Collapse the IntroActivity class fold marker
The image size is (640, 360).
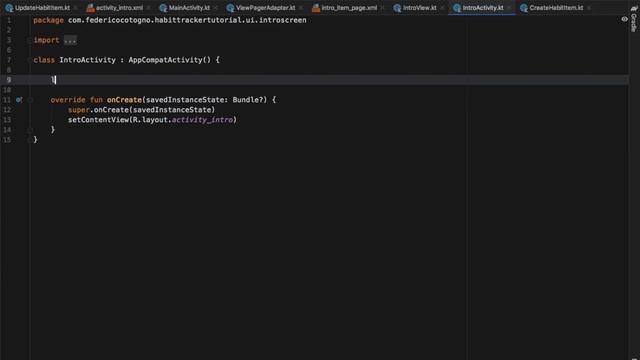(x=29, y=60)
